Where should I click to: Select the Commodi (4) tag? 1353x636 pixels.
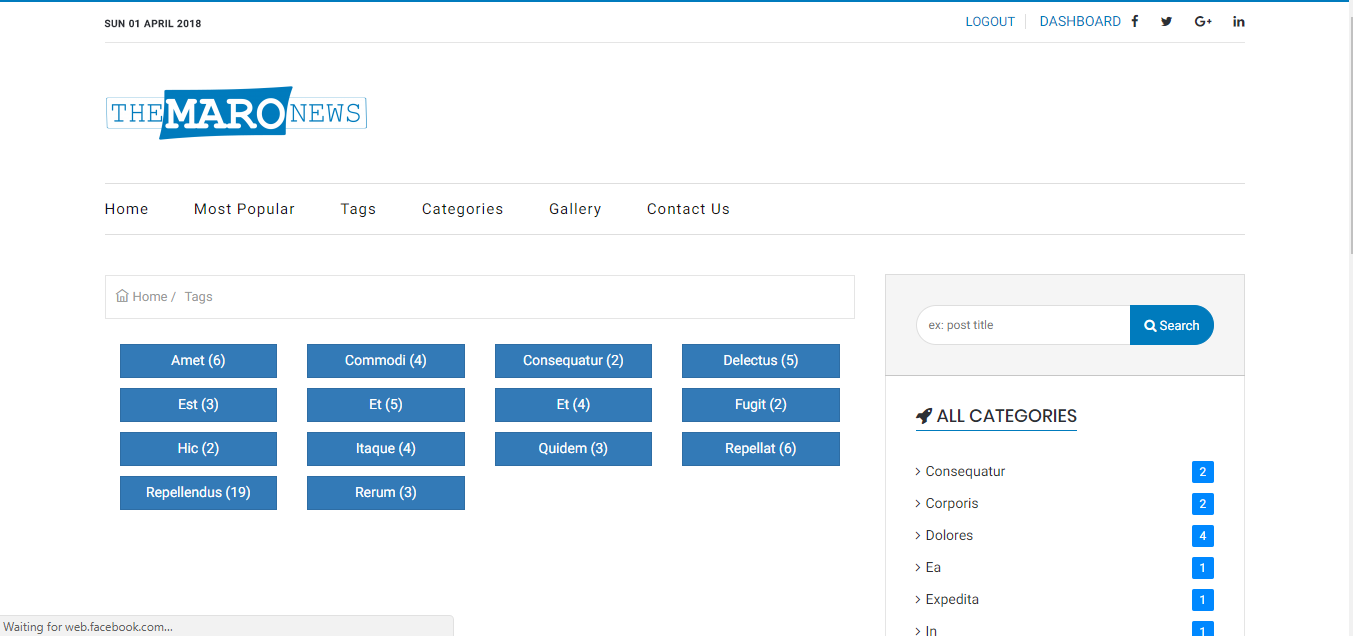[x=386, y=361]
